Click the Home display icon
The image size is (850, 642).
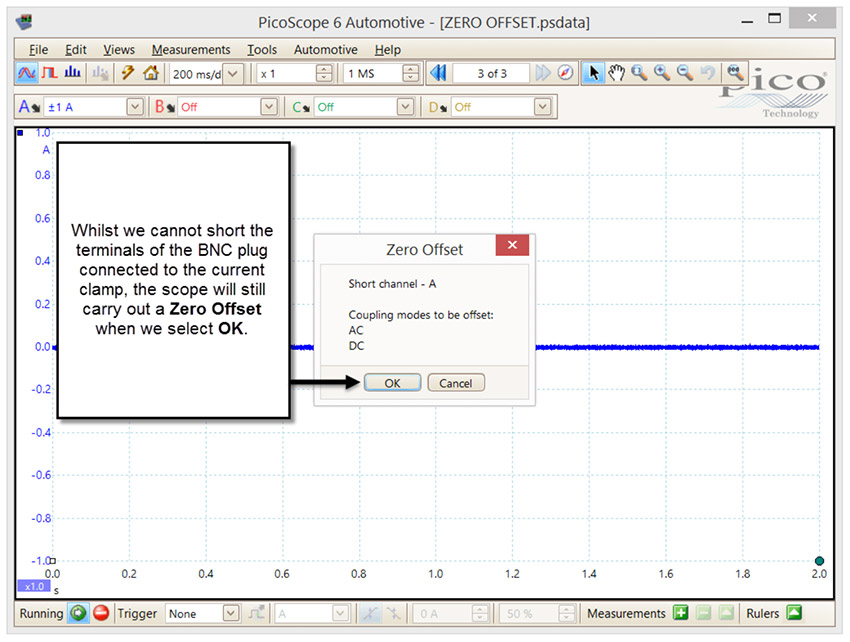tap(151, 73)
